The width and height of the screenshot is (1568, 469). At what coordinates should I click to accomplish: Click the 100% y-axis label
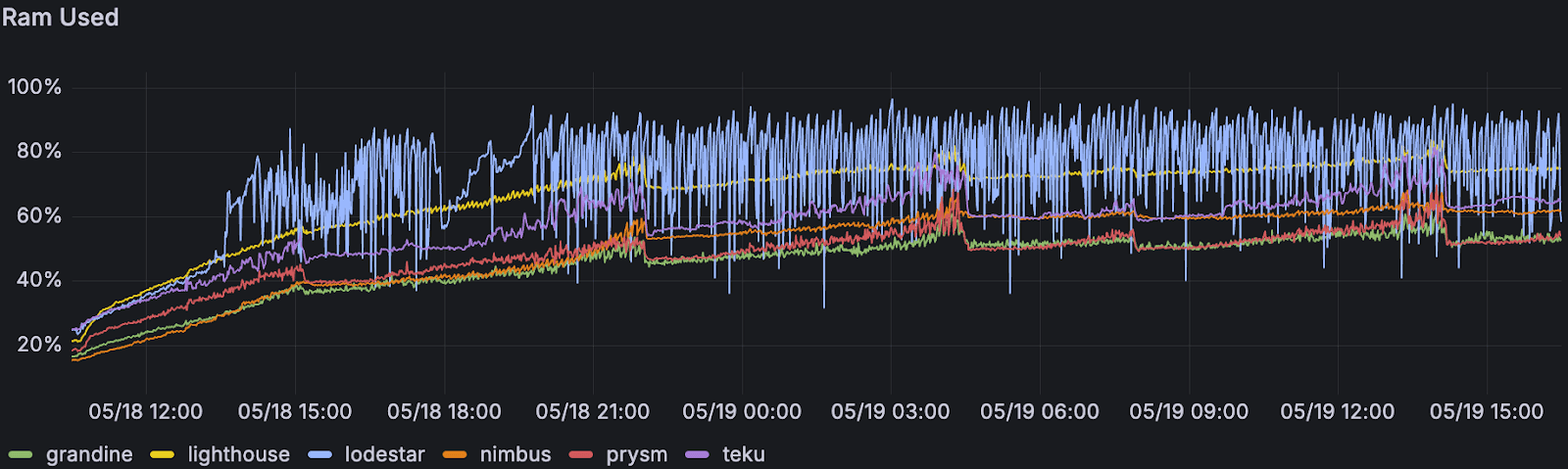pos(34,87)
